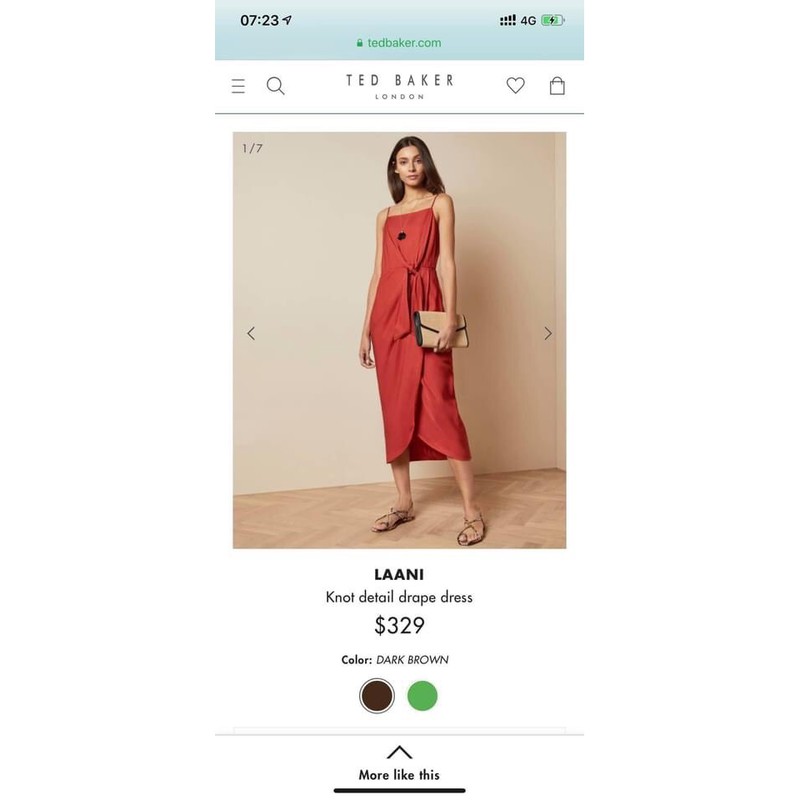This screenshot has height=800, width=800.
Task: Tap the green lock icon beside URL
Action: [x=360, y=43]
